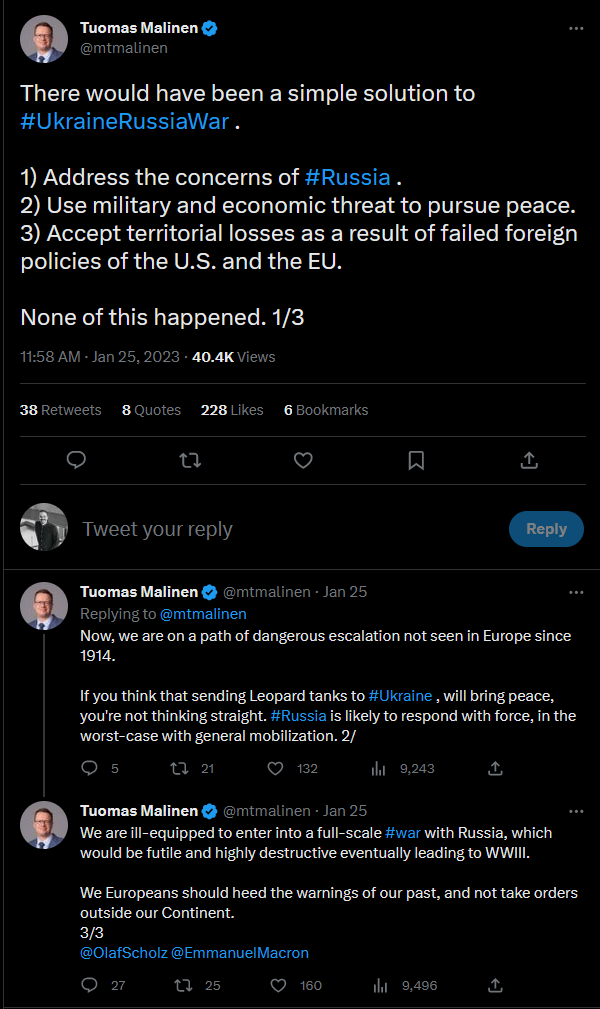Open Tuomas Malinen's profile picture in main tweet
The height and width of the screenshot is (1009, 600).
pyautogui.click(x=44, y=39)
